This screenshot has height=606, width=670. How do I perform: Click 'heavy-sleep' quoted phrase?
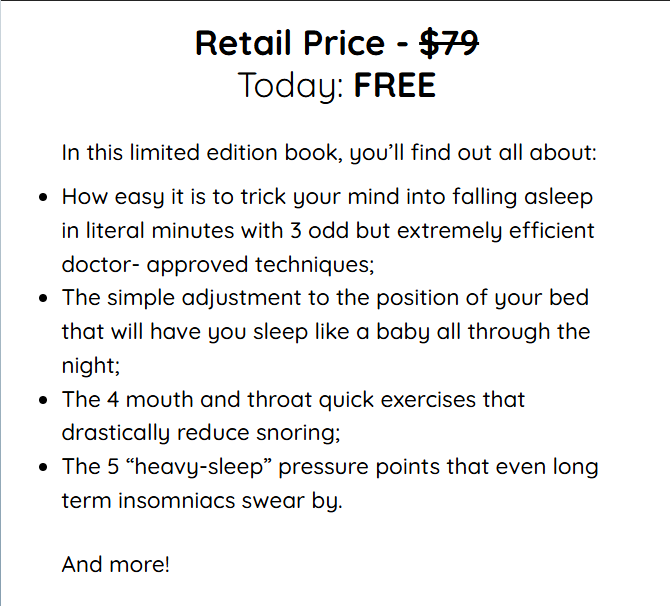(x=199, y=467)
